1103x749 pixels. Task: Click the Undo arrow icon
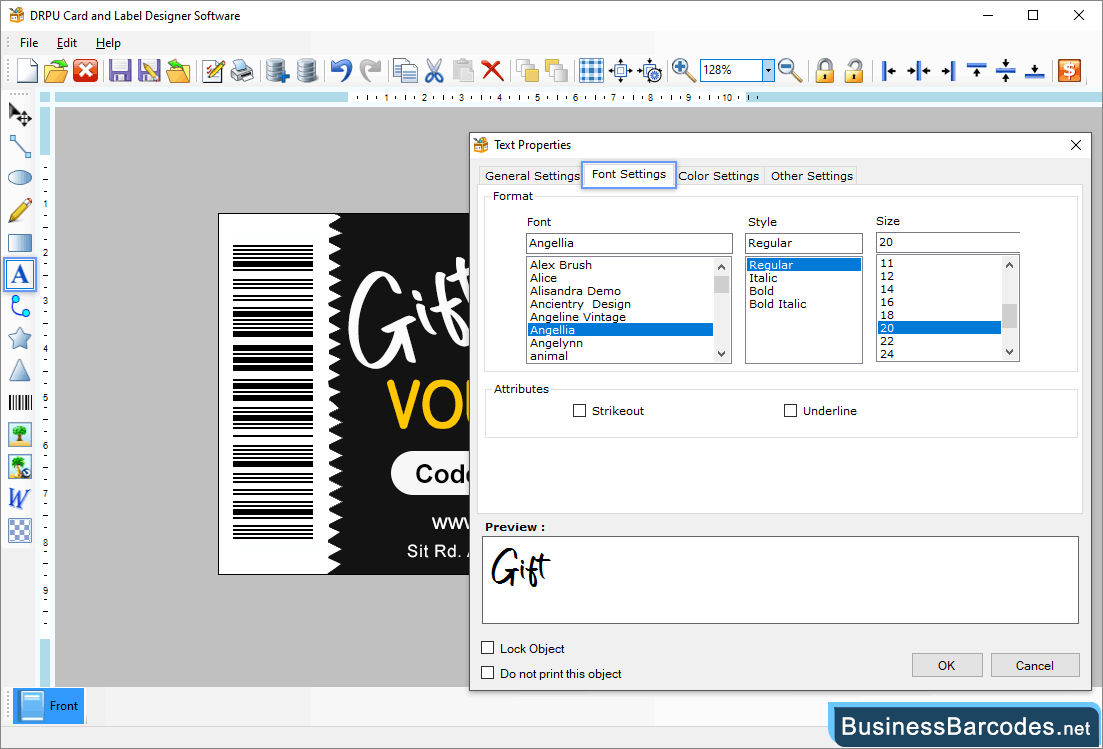(341, 70)
